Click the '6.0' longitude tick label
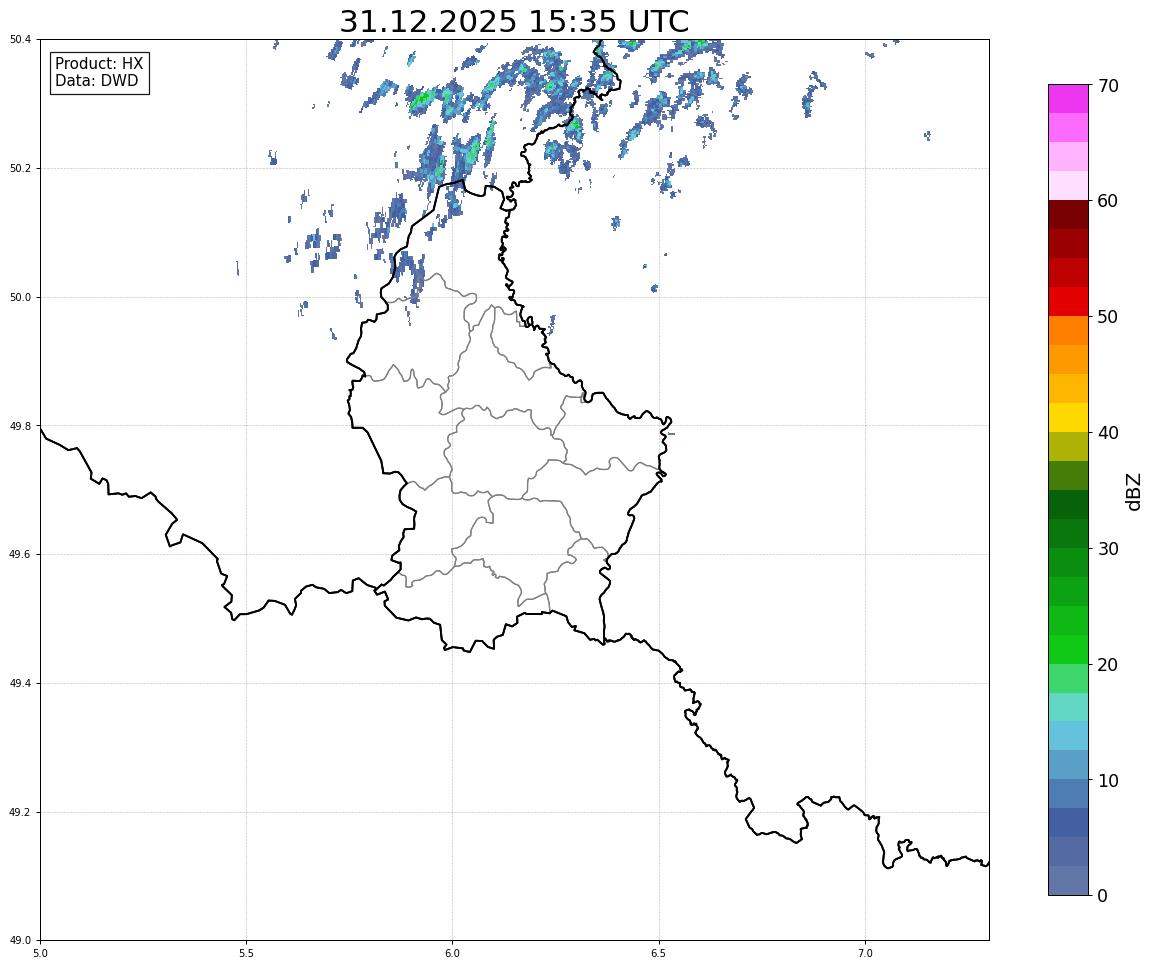Image resolution: width=1152 pixels, height=968 pixels. [453, 953]
